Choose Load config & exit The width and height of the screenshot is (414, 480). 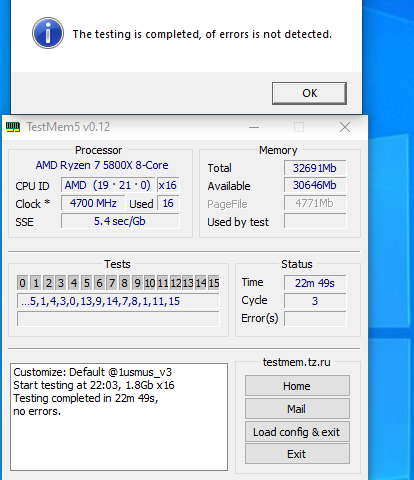(297, 432)
